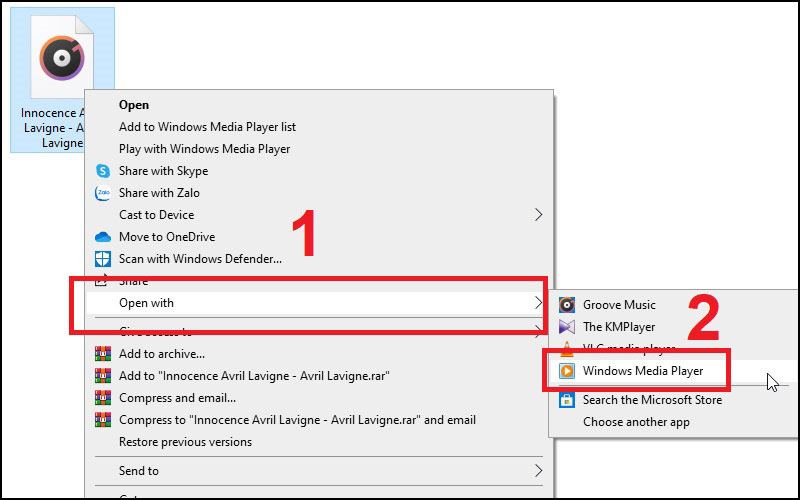Choose Open from the context menu
This screenshot has height=500, width=800.
[x=319, y=105]
